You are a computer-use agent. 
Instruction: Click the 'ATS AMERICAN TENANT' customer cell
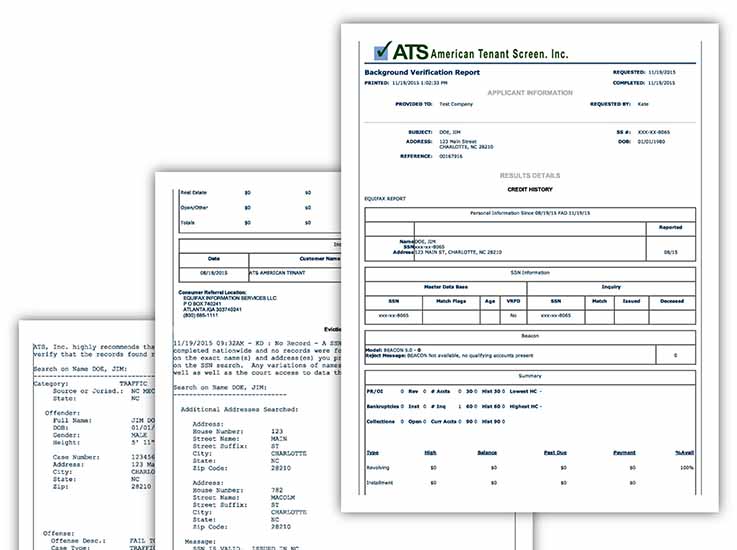click(277, 273)
